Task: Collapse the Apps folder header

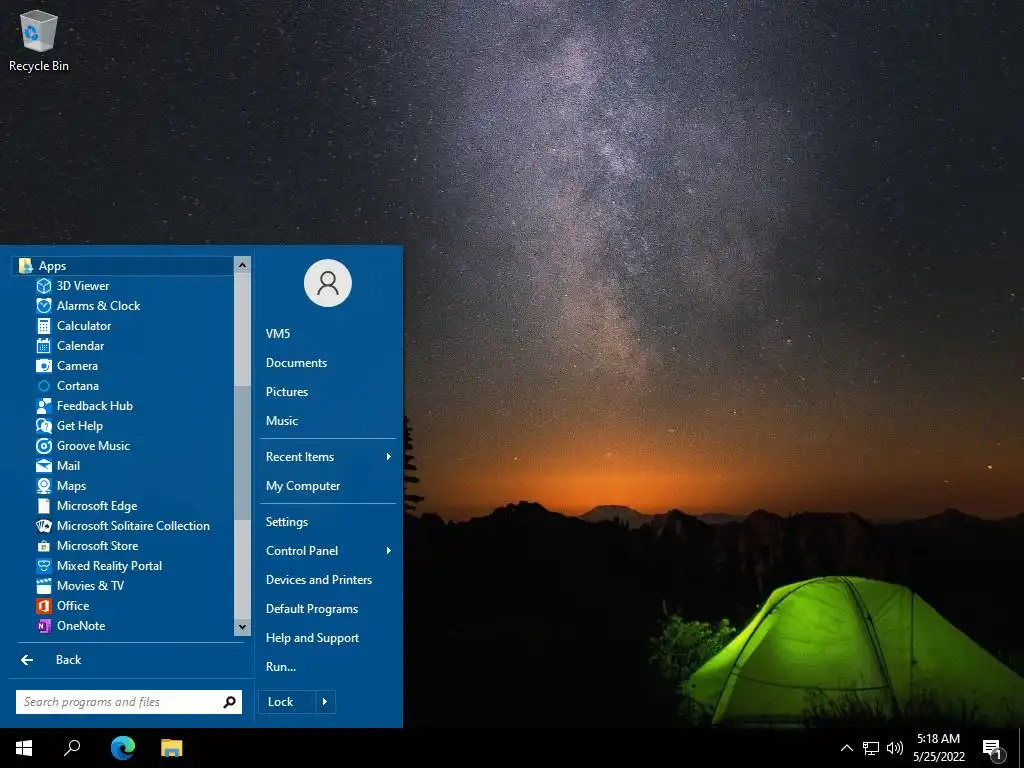Action: (122, 266)
